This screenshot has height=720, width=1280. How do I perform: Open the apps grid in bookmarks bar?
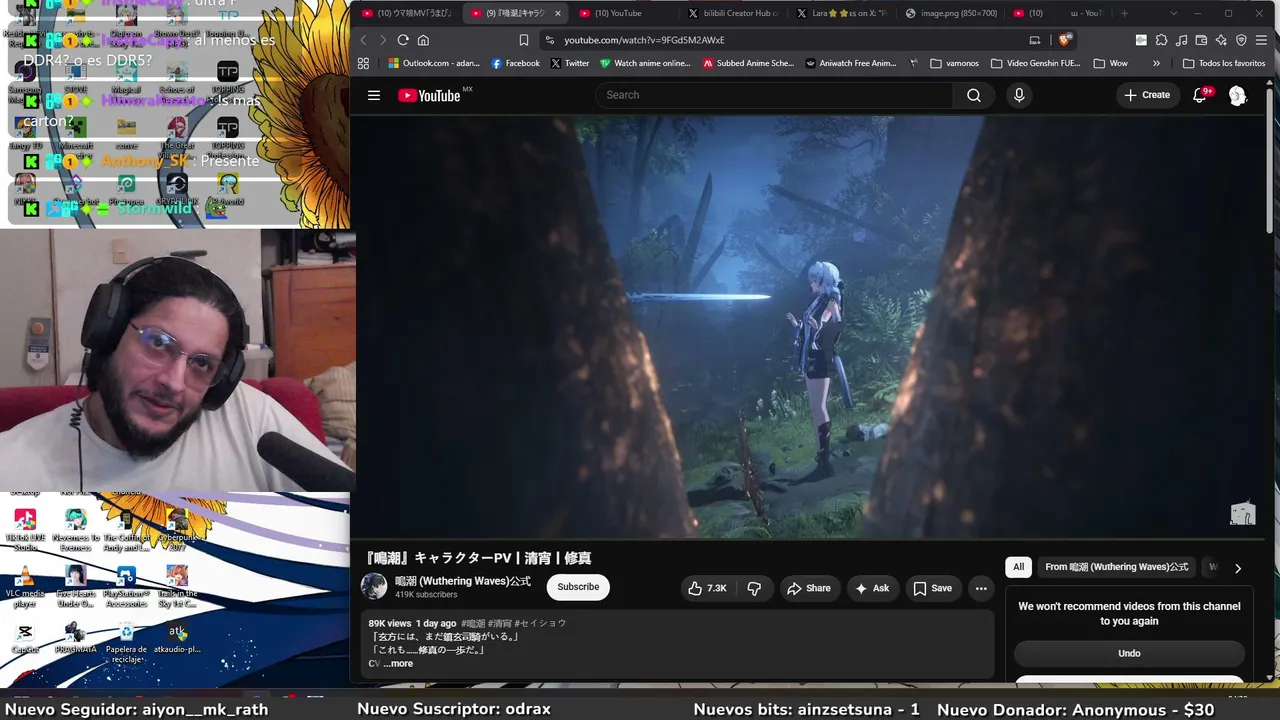tap(363, 63)
